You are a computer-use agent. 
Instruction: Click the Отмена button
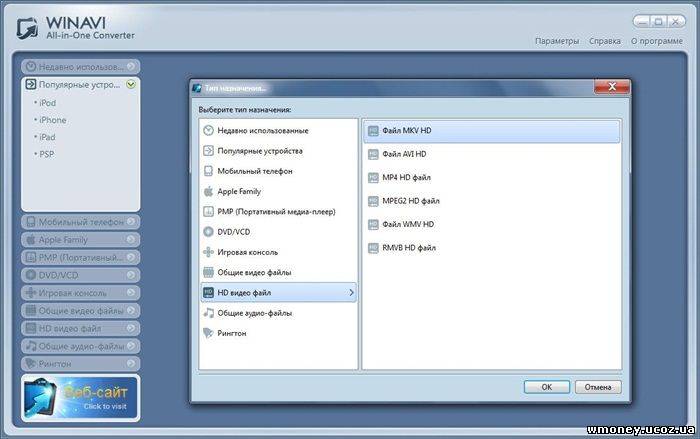coord(598,387)
